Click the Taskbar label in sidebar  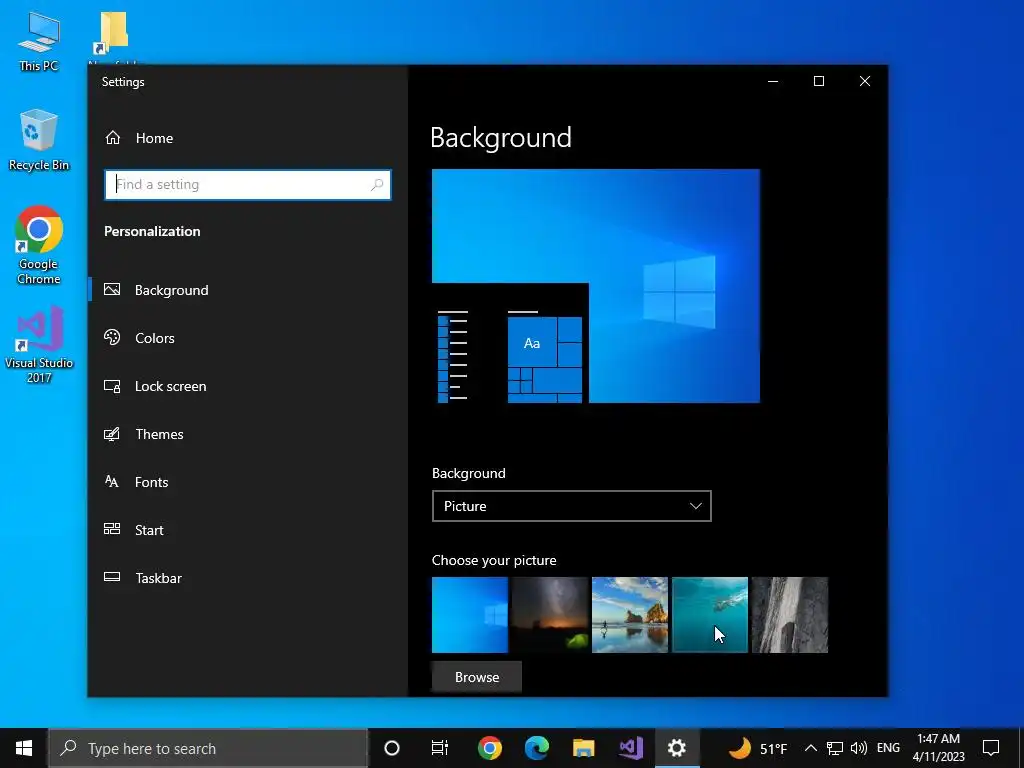coord(159,578)
